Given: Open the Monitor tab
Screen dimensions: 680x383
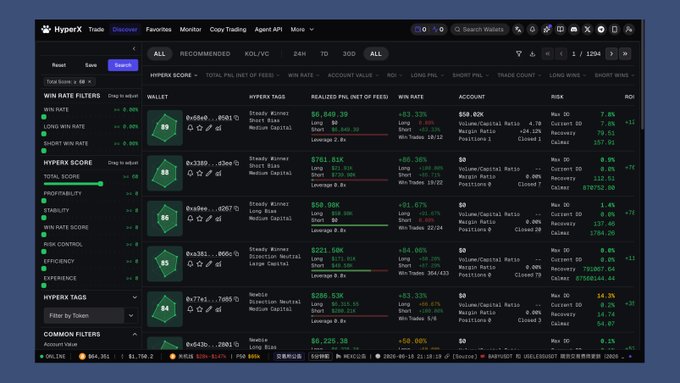Looking at the screenshot, I should pyautogui.click(x=190, y=29).
